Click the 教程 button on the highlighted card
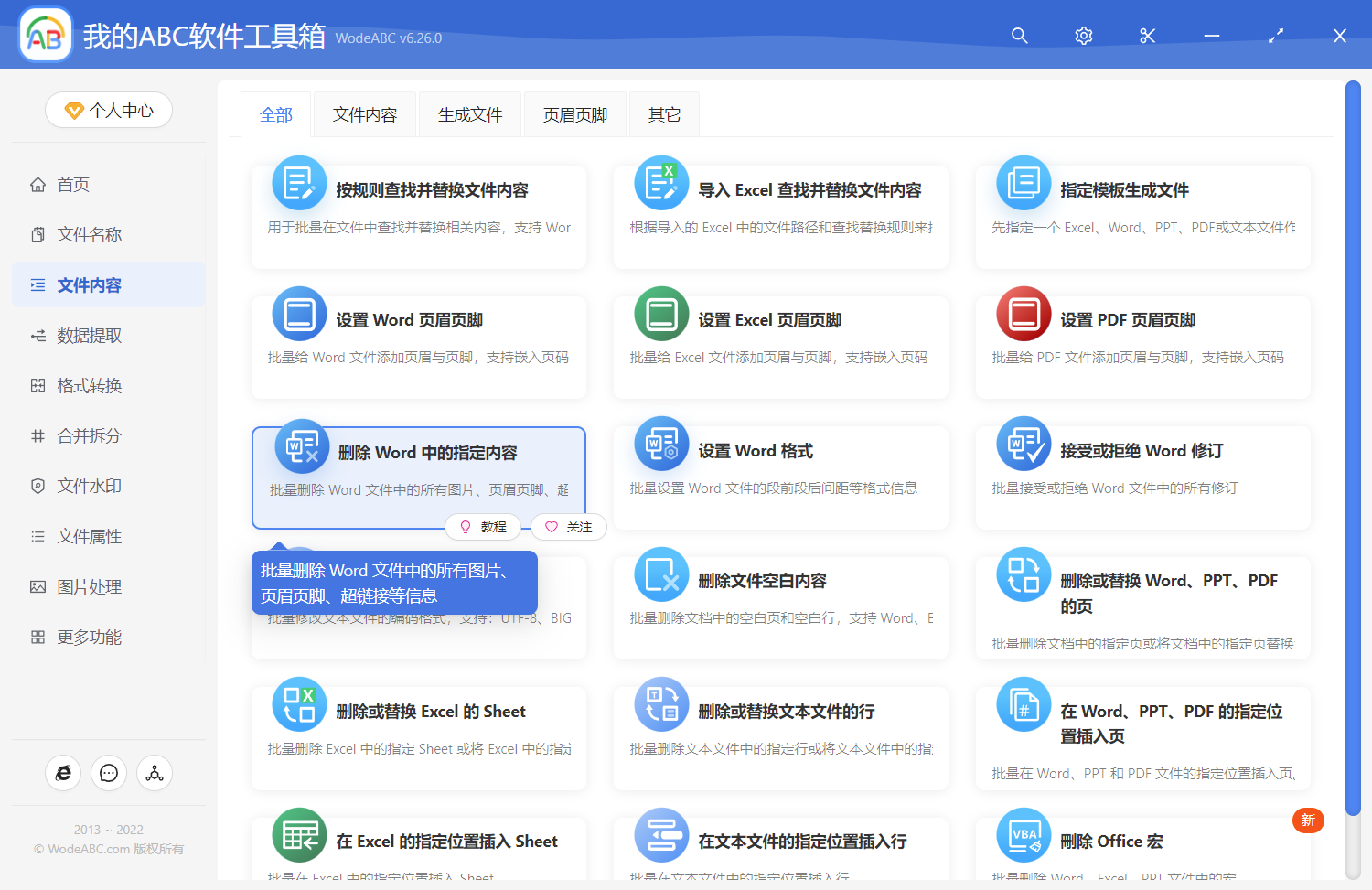 (484, 527)
